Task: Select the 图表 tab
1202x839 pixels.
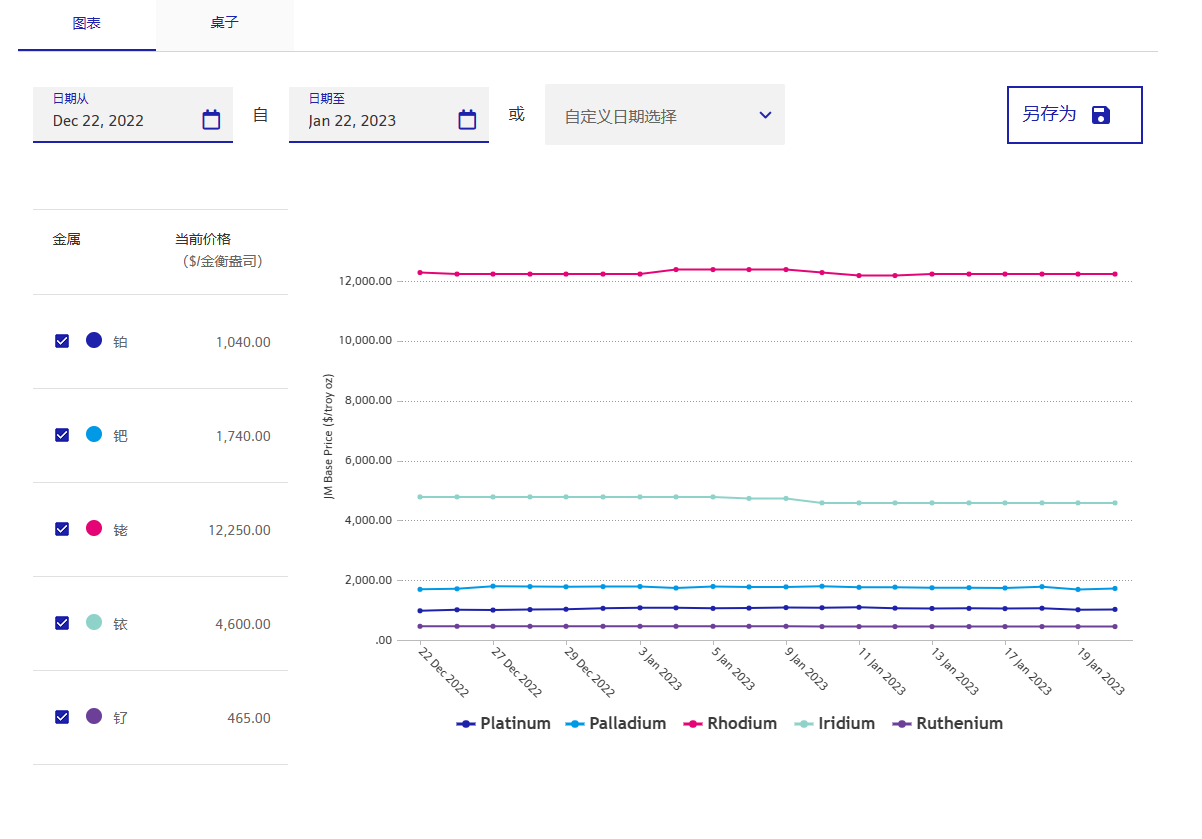Action: pyautogui.click(x=87, y=23)
